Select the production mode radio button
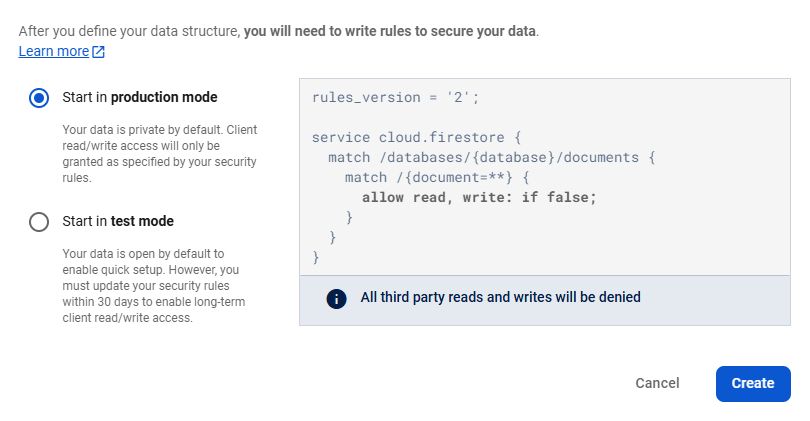The image size is (810, 421). coord(39,97)
